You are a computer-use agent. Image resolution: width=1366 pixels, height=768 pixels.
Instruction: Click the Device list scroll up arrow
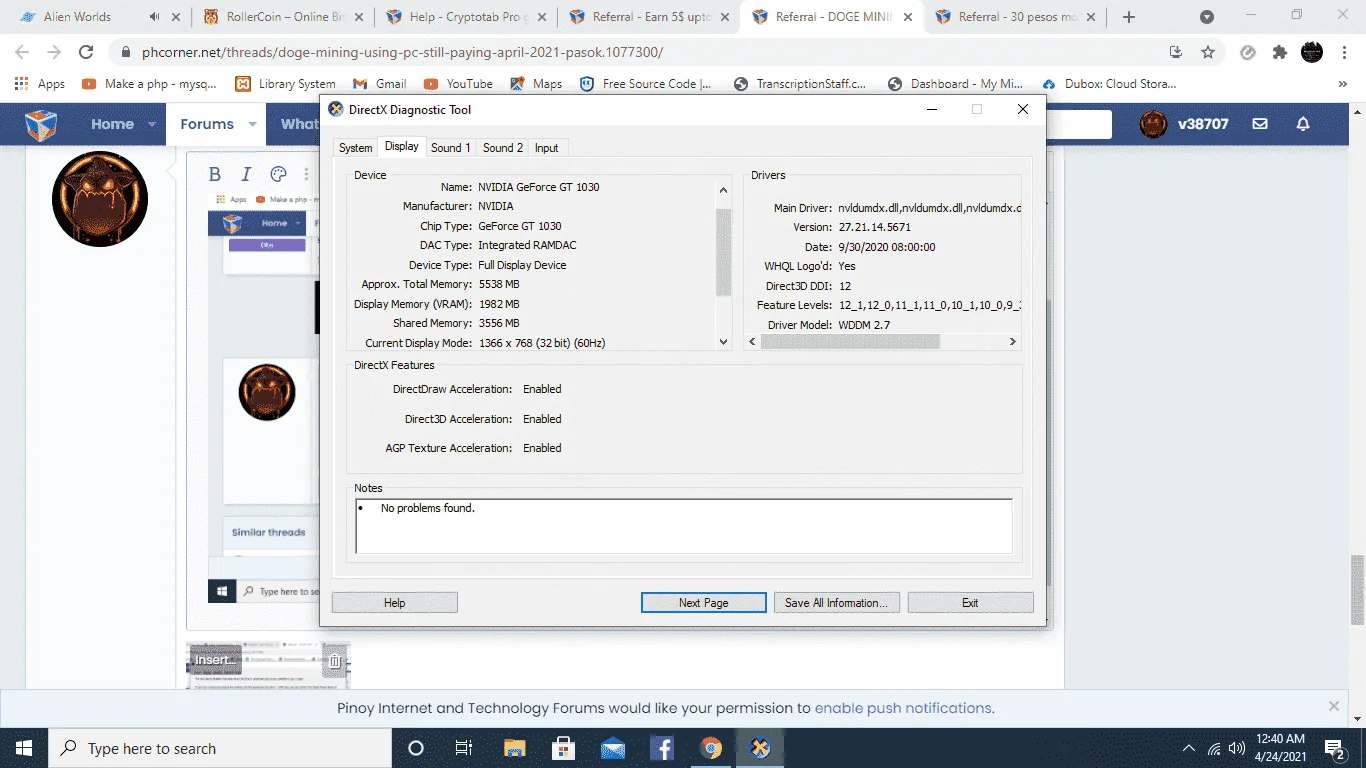point(724,190)
